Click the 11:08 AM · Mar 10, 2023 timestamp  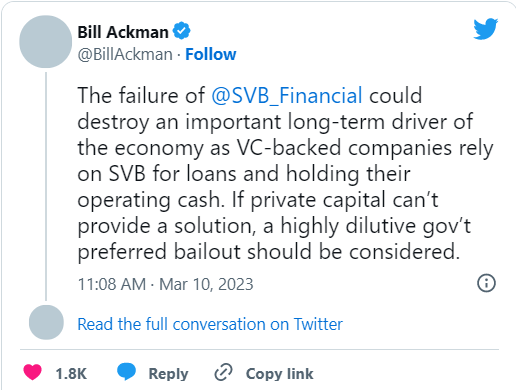tap(165, 284)
